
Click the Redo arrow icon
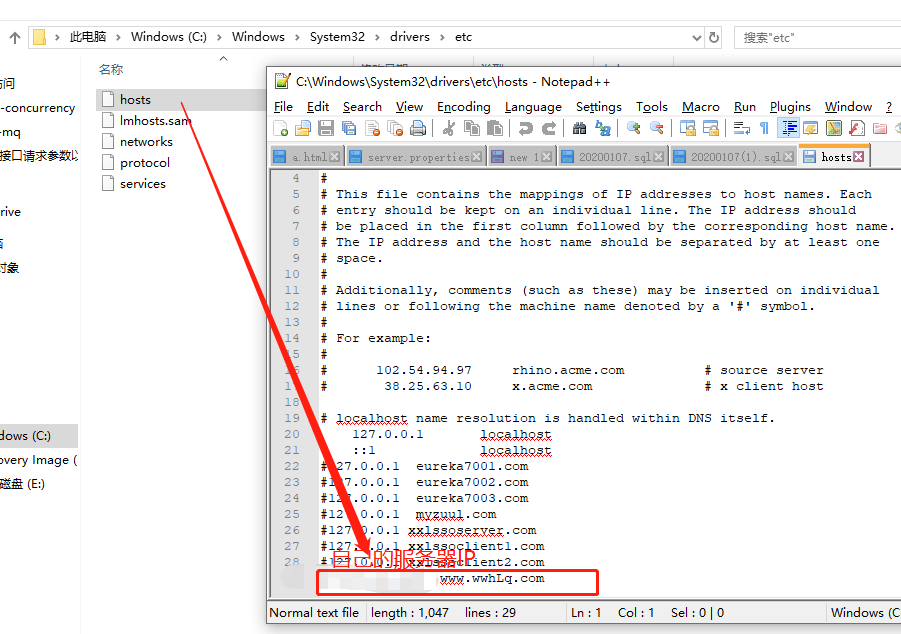tap(549, 128)
